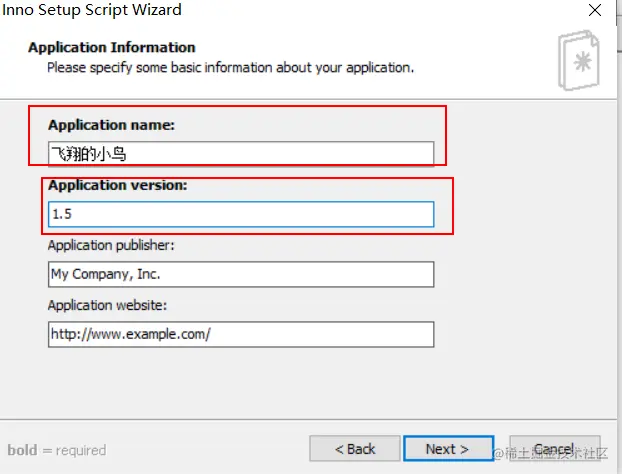
Task: Close the Inno Setup Script Wizard window
Action: point(595,10)
